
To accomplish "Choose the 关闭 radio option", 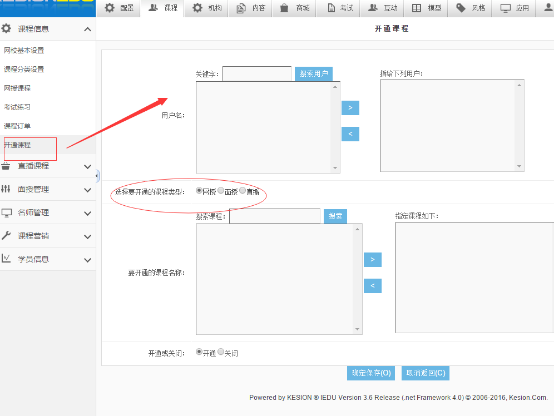I will point(221,352).
